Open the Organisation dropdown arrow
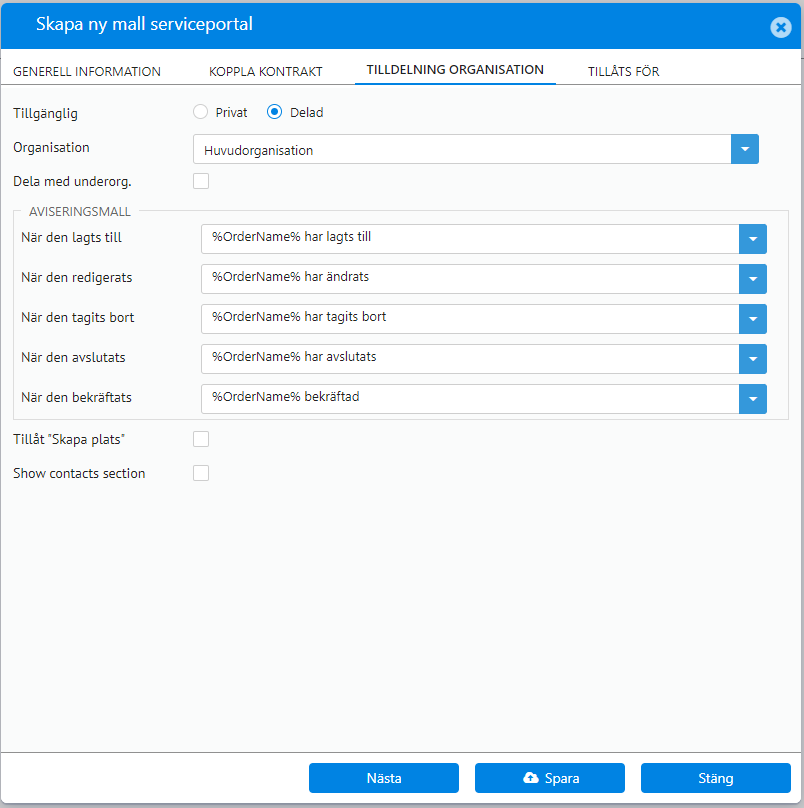This screenshot has height=808, width=804. pos(745,149)
